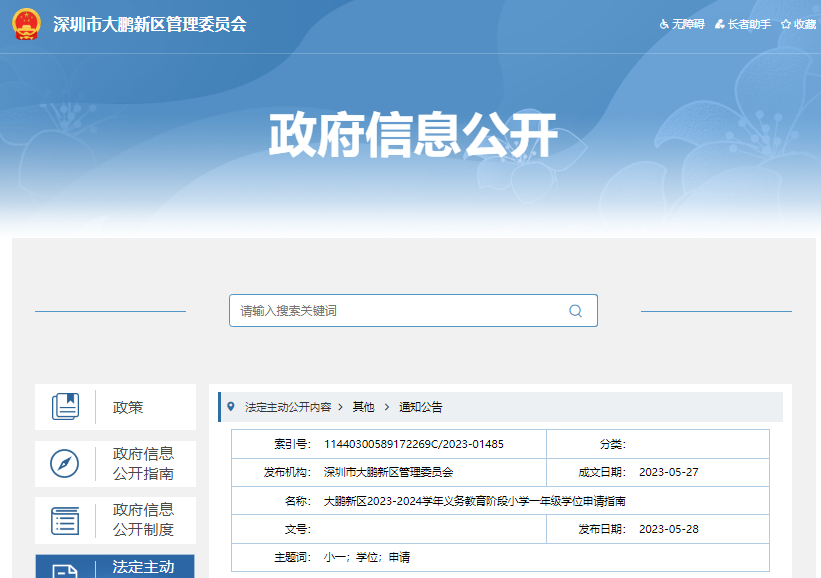The width and height of the screenshot is (821, 578).
Task: Open the 通知公告 breadcrumb link
Action: pos(420,407)
